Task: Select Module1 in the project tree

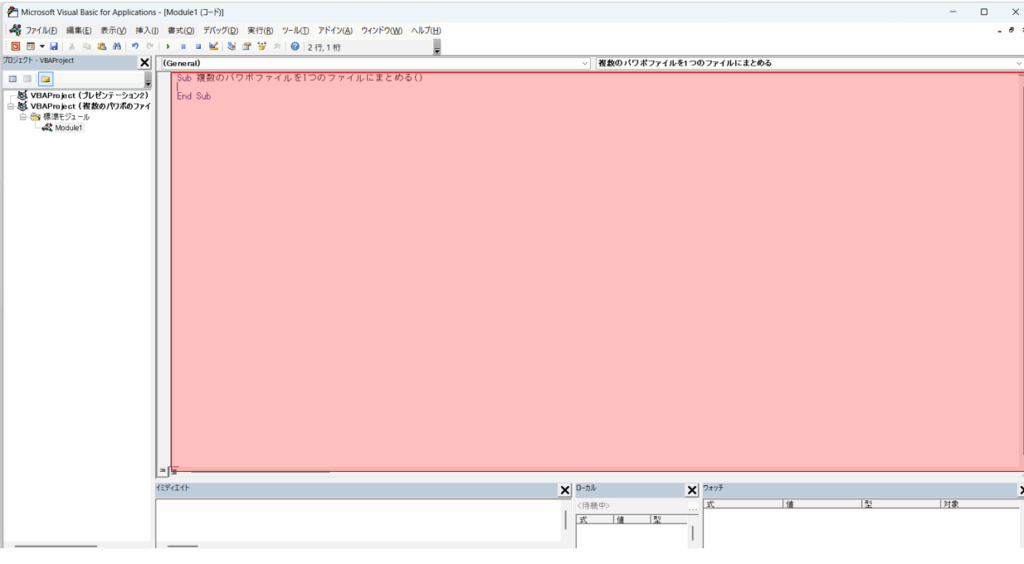Action: pyautogui.click(x=68, y=128)
